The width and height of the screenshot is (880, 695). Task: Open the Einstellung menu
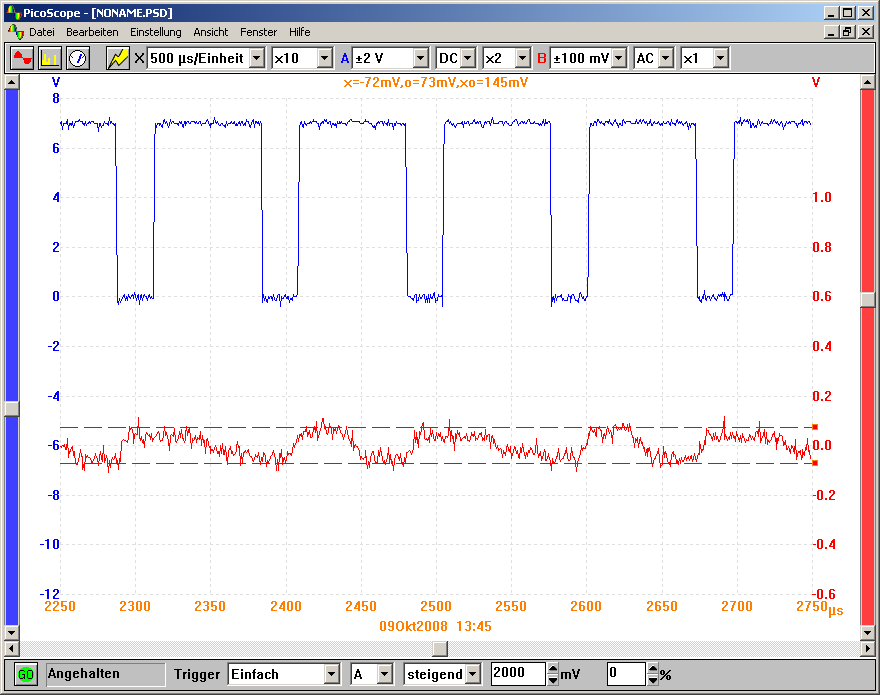[x=155, y=32]
